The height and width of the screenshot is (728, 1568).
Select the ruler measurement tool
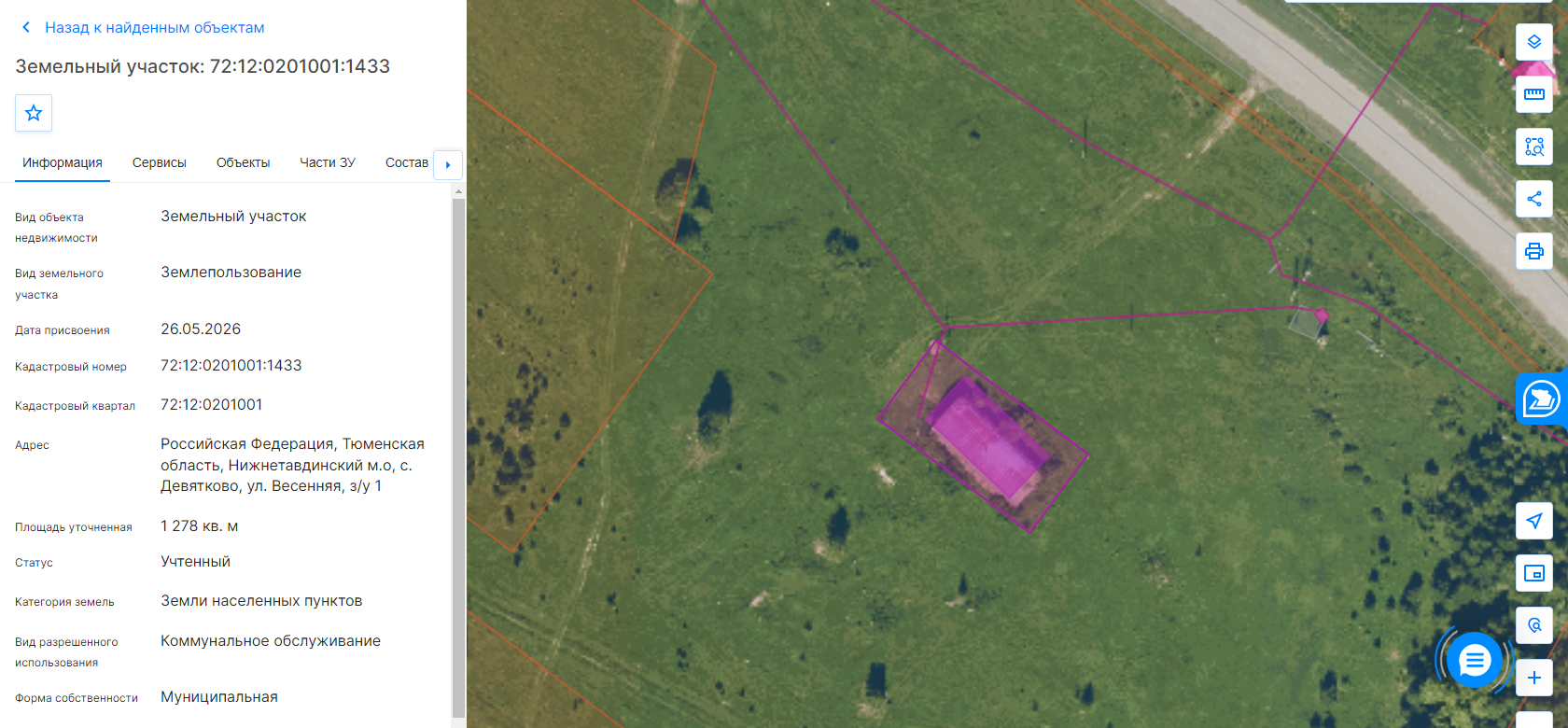(1533, 94)
